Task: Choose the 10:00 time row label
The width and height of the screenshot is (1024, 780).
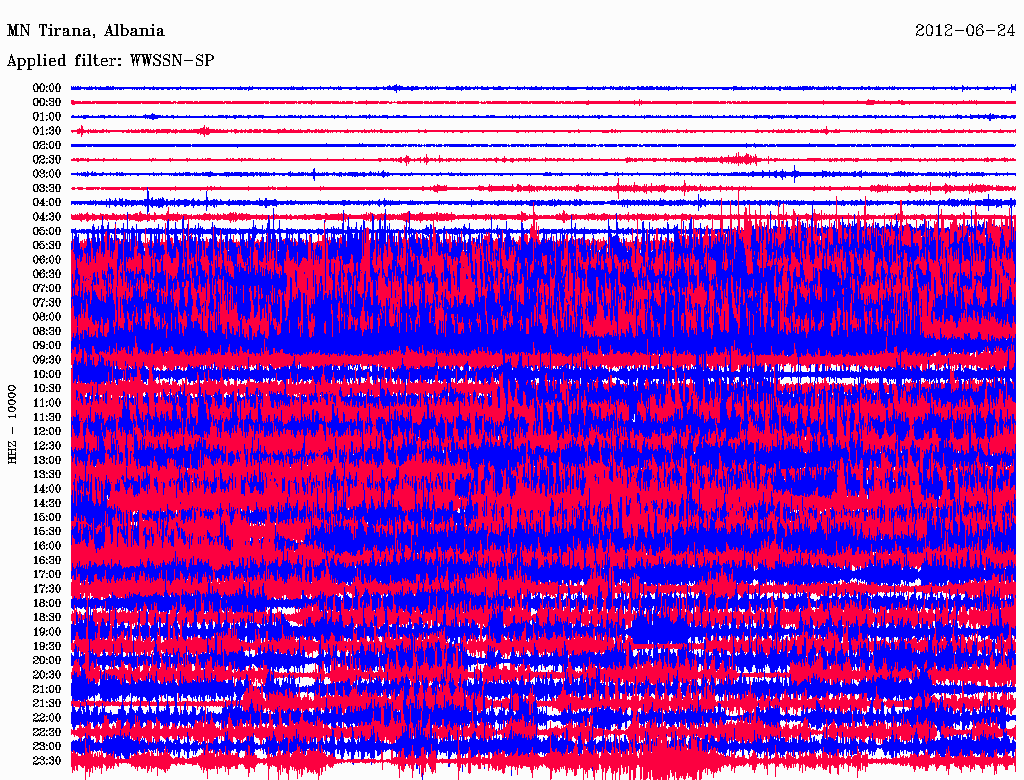Action: click(x=47, y=374)
